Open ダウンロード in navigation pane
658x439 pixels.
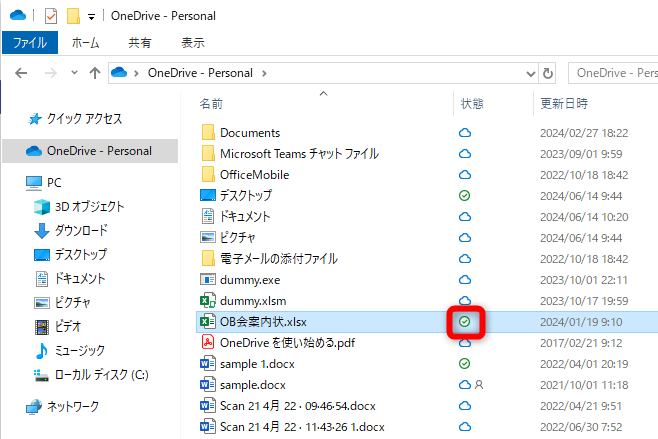[x=81, y=230]
